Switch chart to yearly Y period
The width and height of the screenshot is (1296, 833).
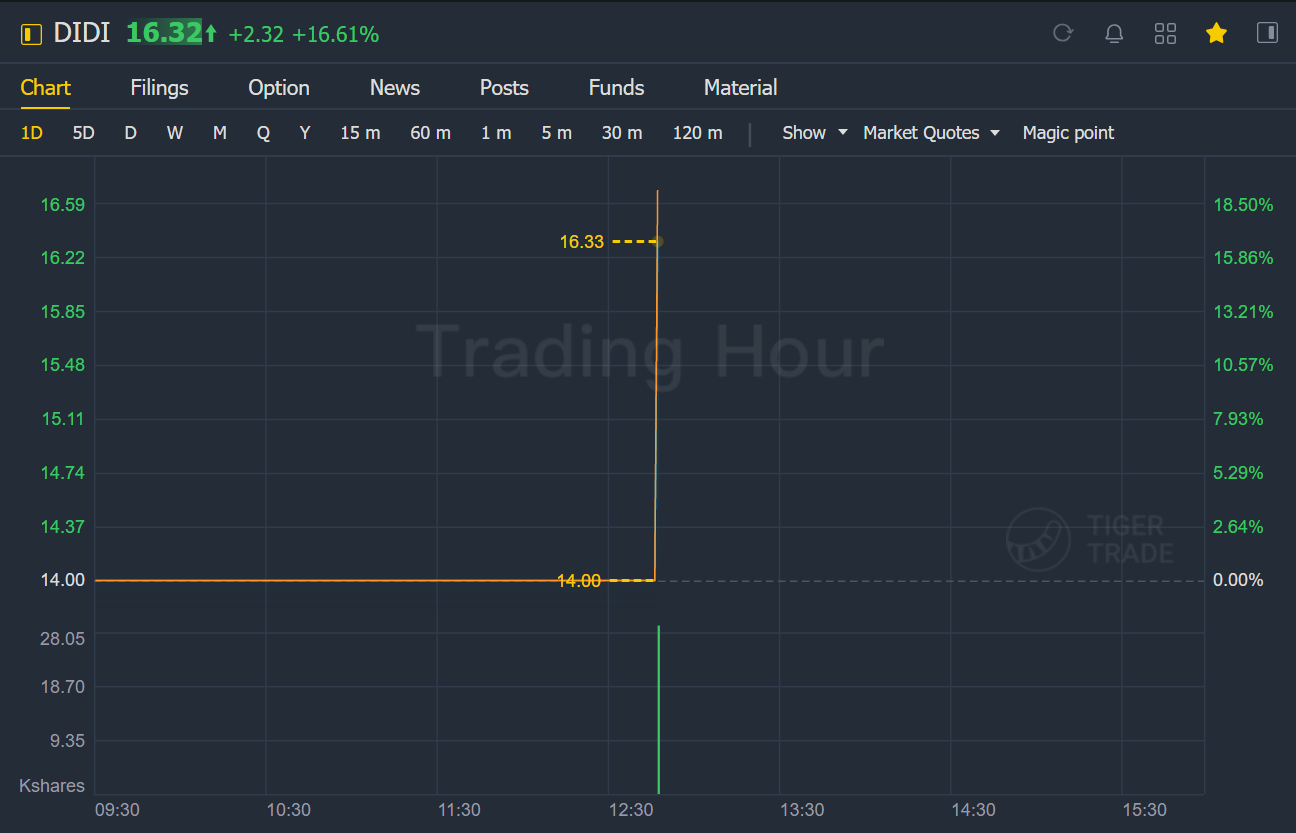click(305, 133)
